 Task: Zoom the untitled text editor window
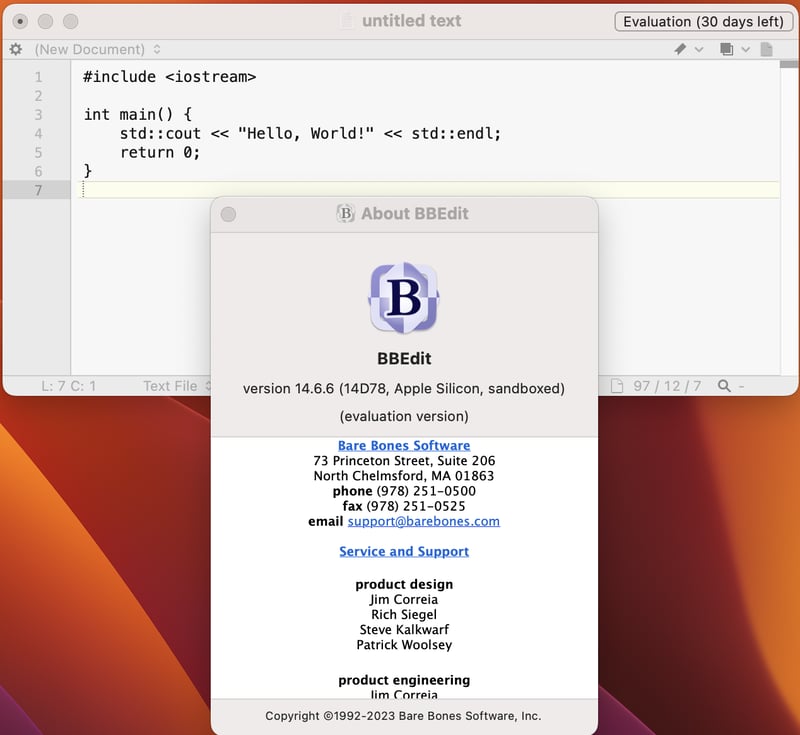point(71,21)
